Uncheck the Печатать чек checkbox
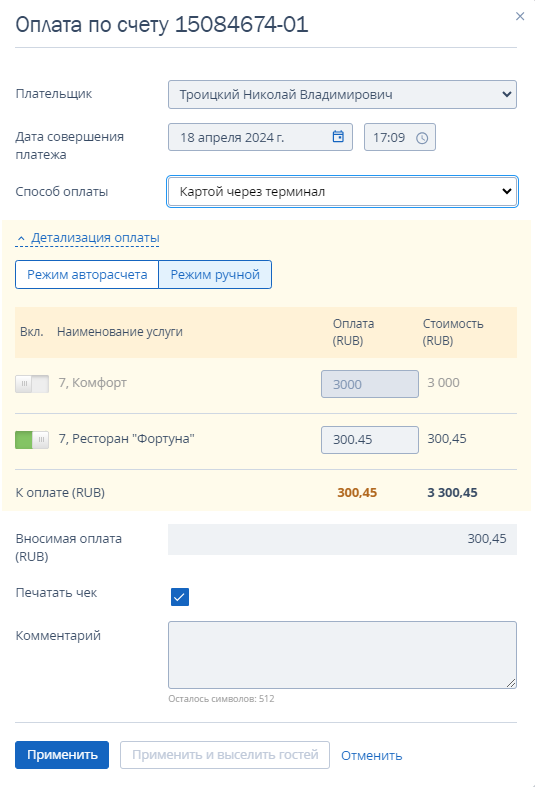 point(180,597)
